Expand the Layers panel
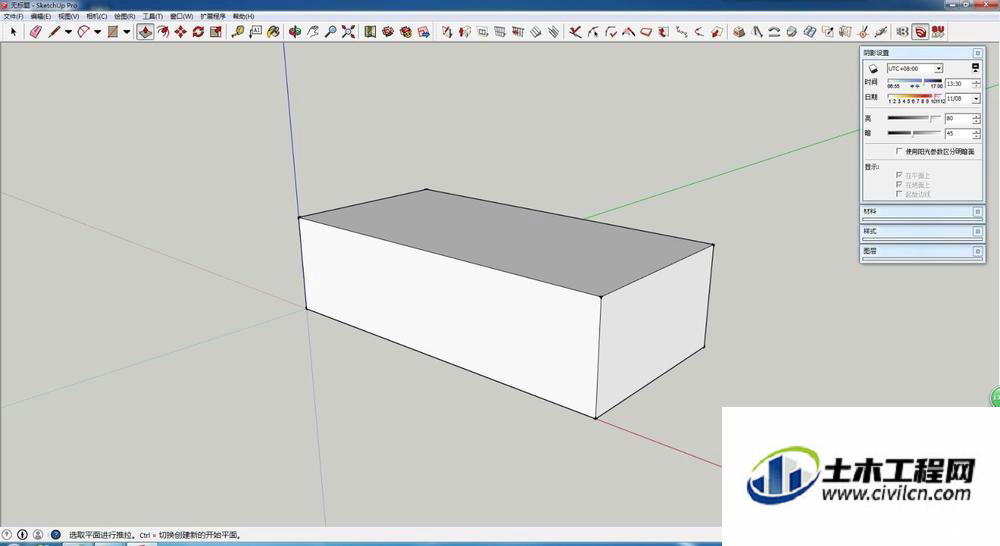Image resolution: width=1000 pixels, height=546 pixels. click(x=977, y=251)
